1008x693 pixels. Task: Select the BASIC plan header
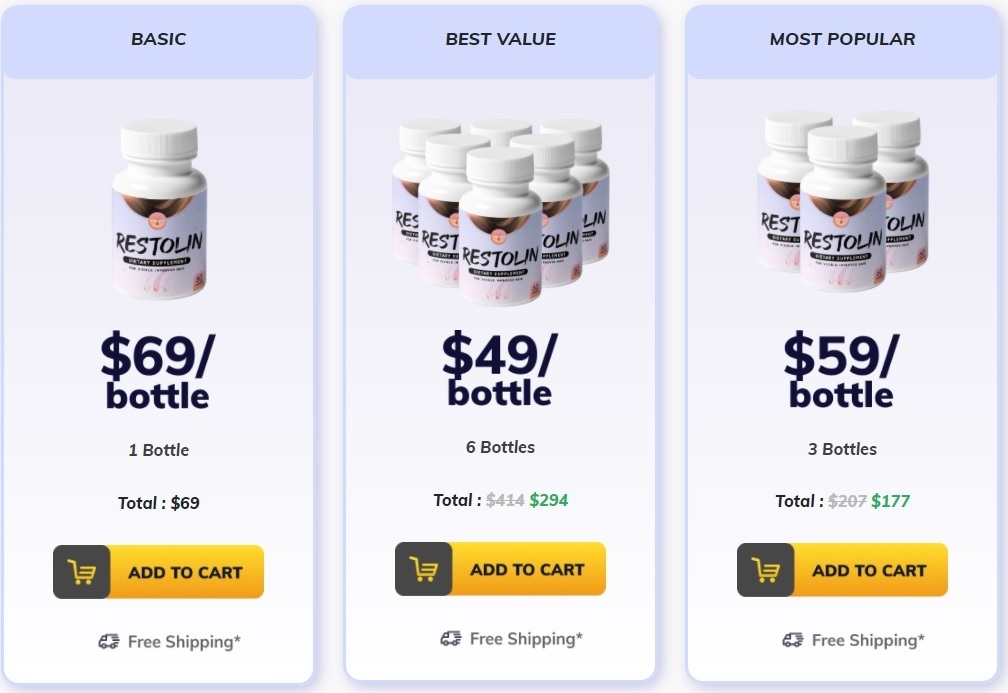159,39
